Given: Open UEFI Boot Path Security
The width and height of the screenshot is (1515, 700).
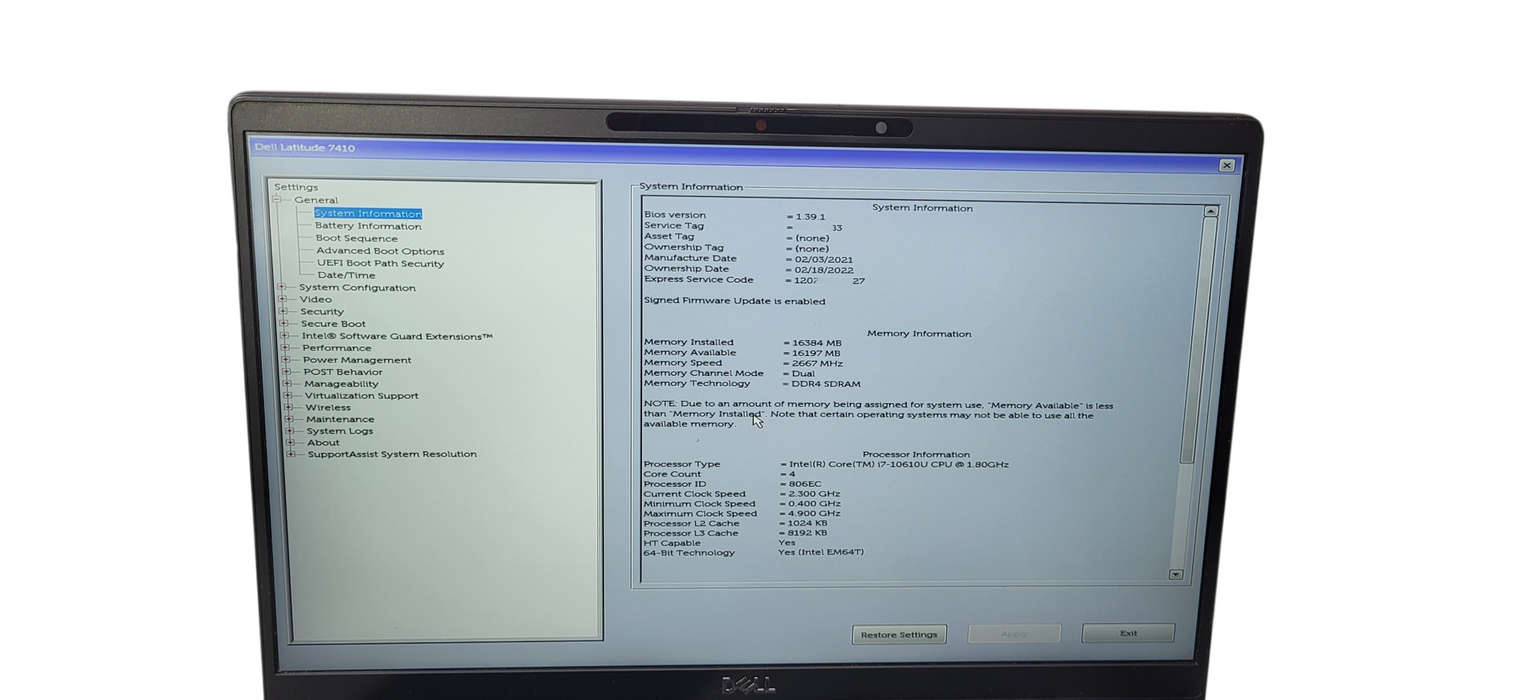Looking at the screenshot, I should coord(380,264).
